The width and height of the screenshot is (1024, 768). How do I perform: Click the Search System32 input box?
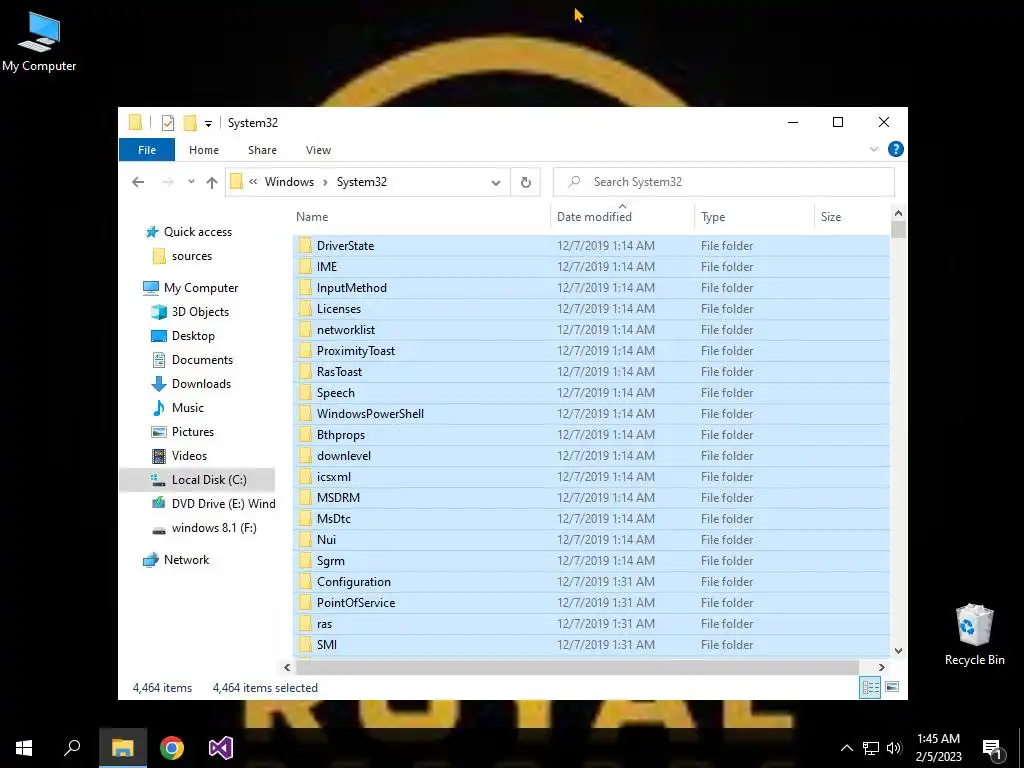click(724, 182)
